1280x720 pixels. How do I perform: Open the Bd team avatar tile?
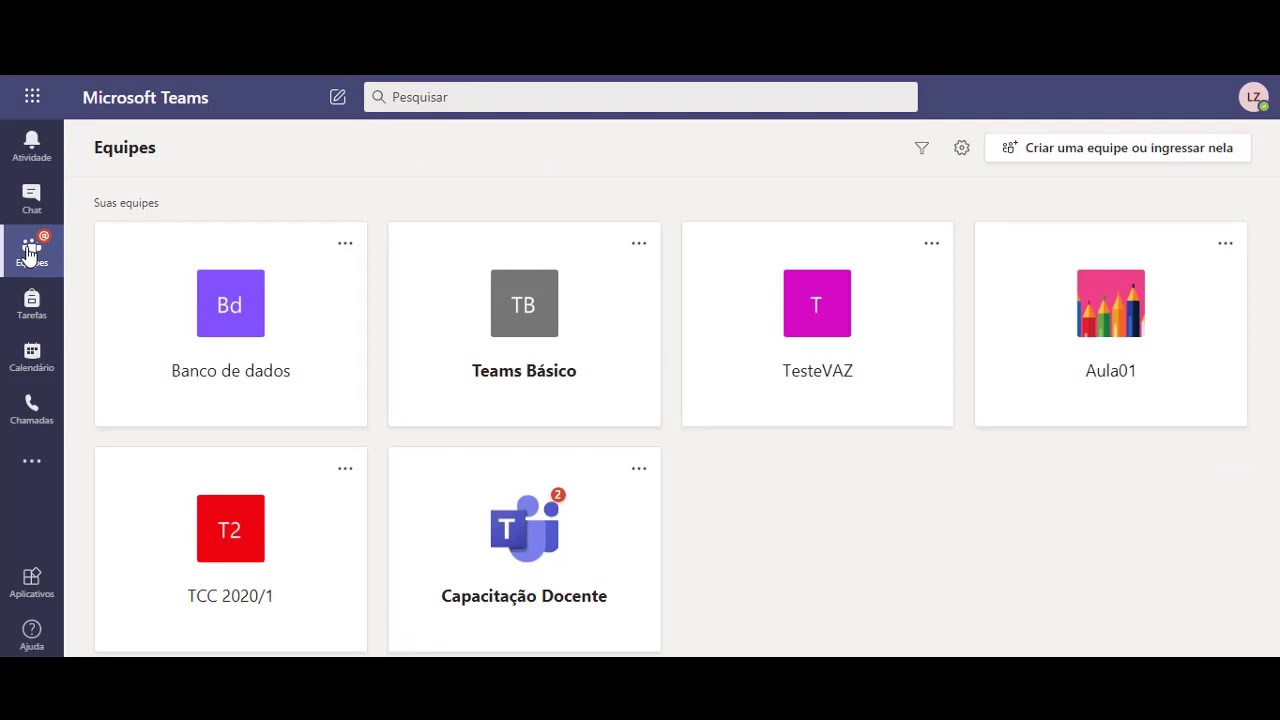point(231,303)
